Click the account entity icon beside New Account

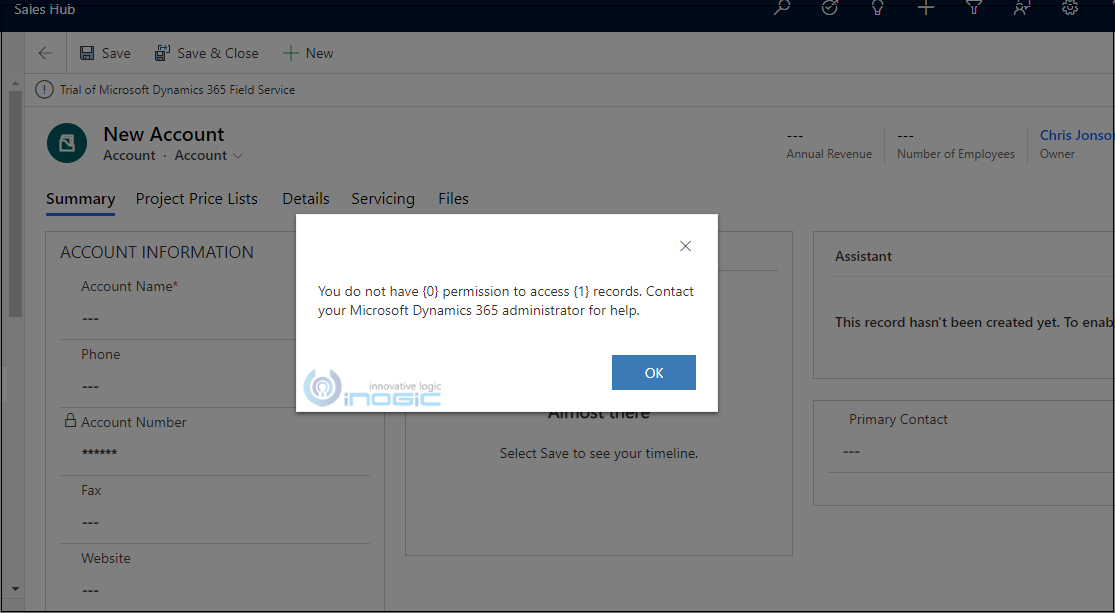(x=67, y=144)
